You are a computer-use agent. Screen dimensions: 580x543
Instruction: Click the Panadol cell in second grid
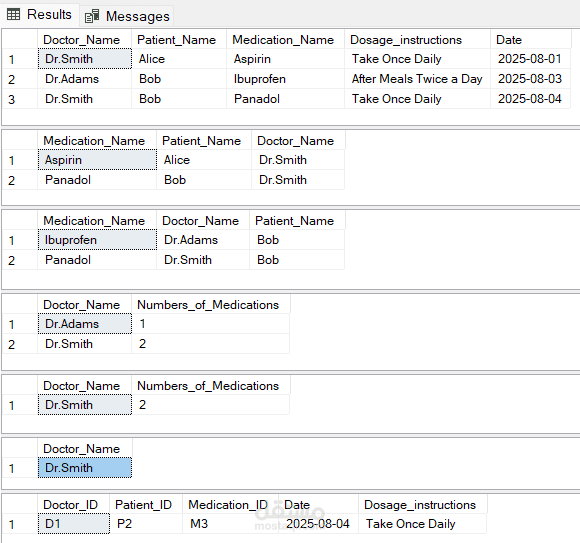pyautogui.click(x=97, y=180)
